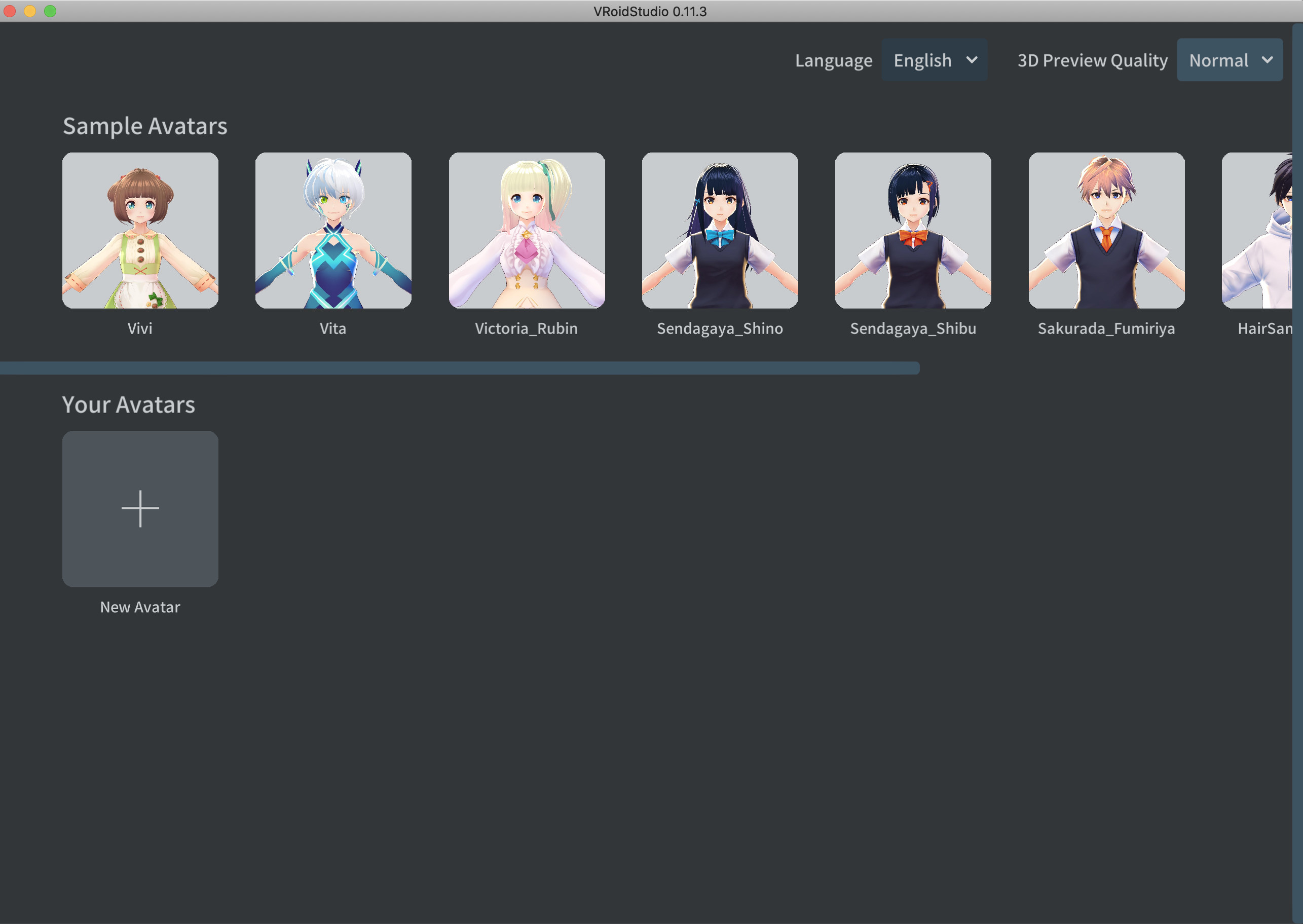Open Sendagaya_Shibu avatar for editing
The height and width of the screenshot is (924, 1303).
pos(913,230)
